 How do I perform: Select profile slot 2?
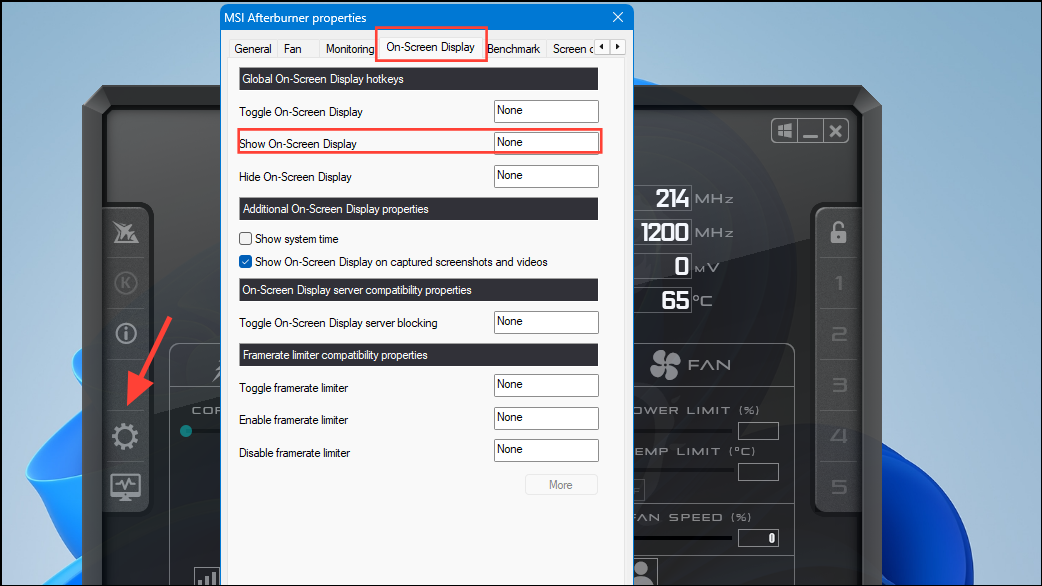(x=839, y=334)
